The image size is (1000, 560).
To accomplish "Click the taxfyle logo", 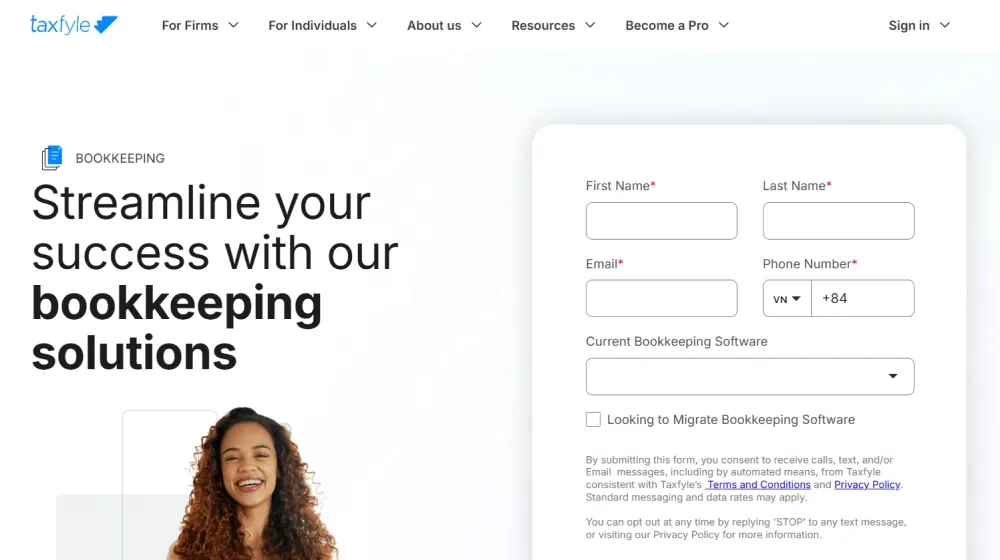I will [73, 25].
